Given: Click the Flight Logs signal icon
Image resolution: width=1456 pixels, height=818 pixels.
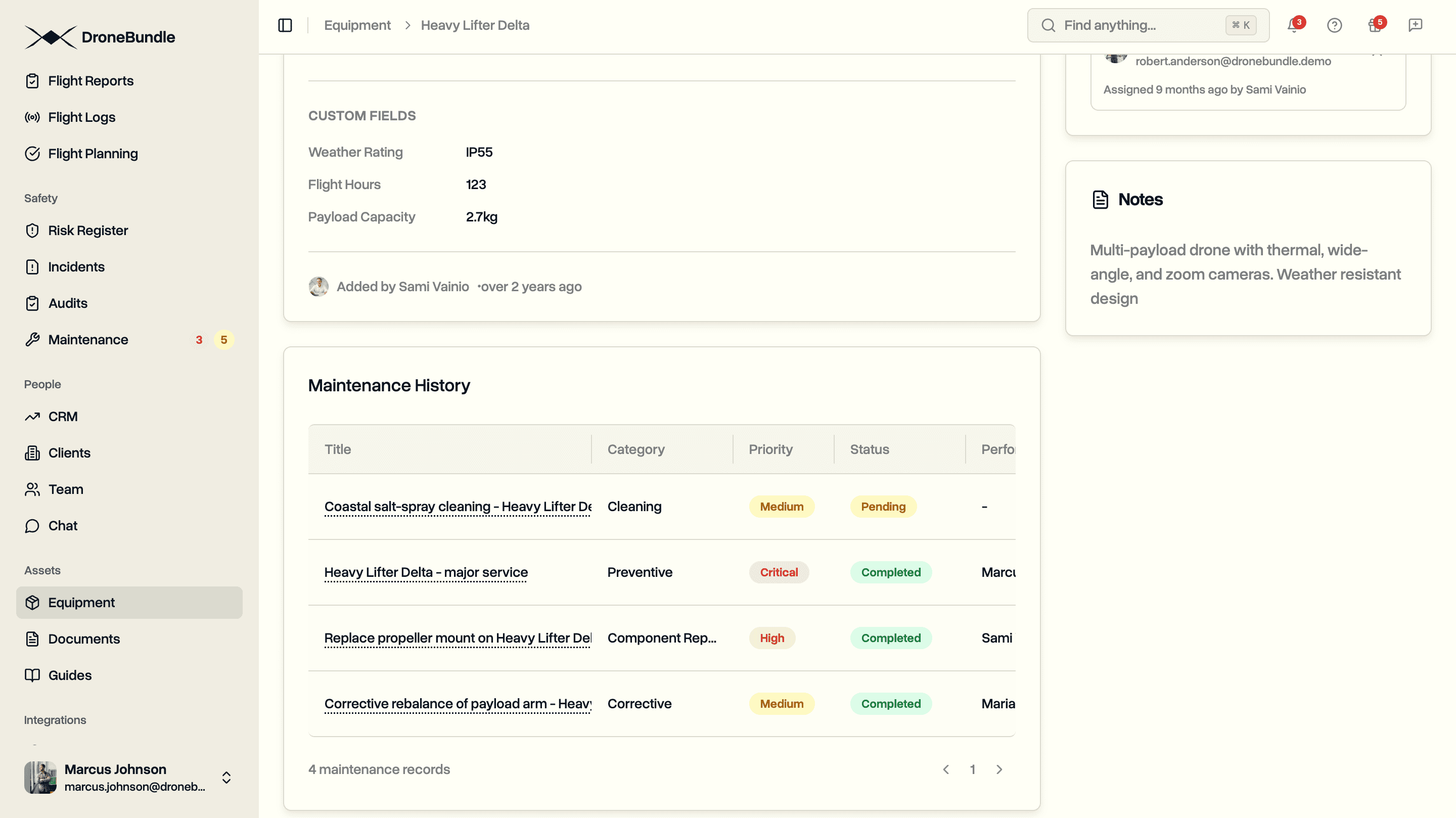Looking at the screenshot, I should tap(32, 117).
